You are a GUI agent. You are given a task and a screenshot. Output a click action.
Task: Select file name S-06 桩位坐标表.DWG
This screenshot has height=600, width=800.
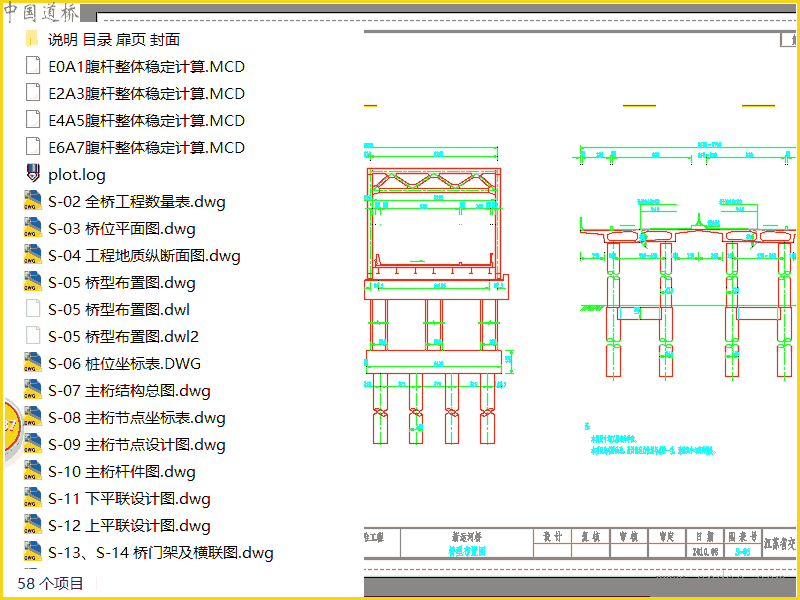pyautogui.click(x=124, y=363)
